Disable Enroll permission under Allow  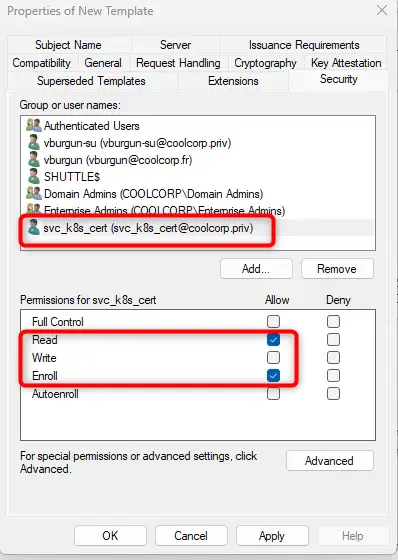[273, 375]
